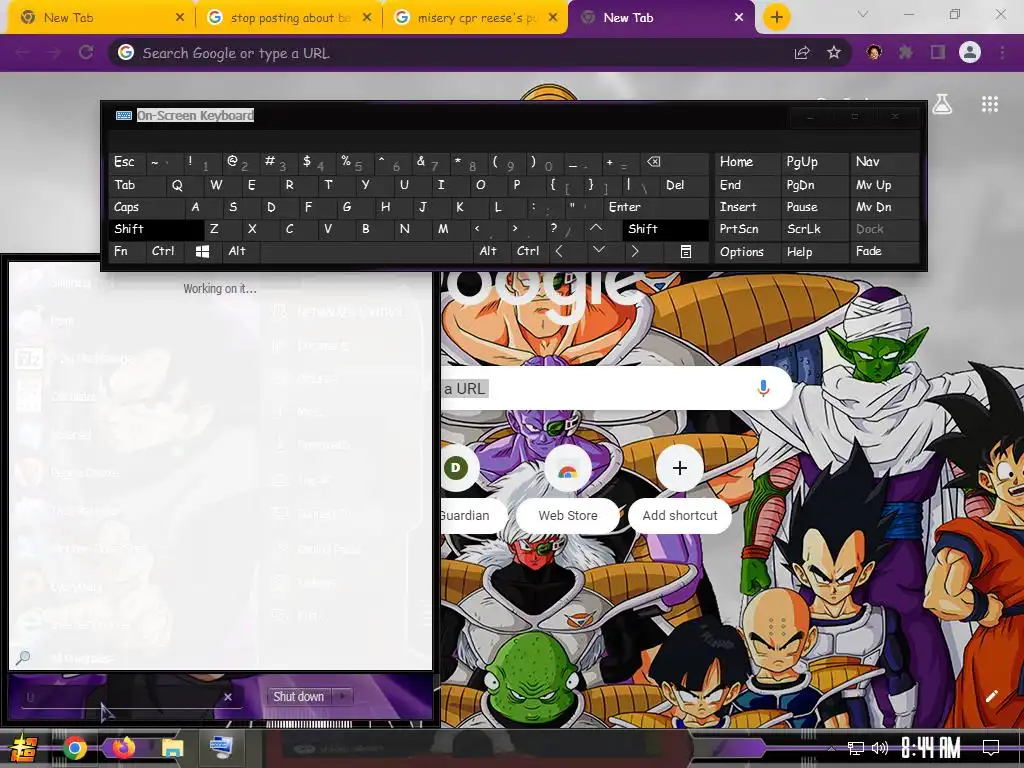The width and height of the screenshot is (1024, 768).
Task: Toggle the left Ctrl key
Action: coord(166,251)
